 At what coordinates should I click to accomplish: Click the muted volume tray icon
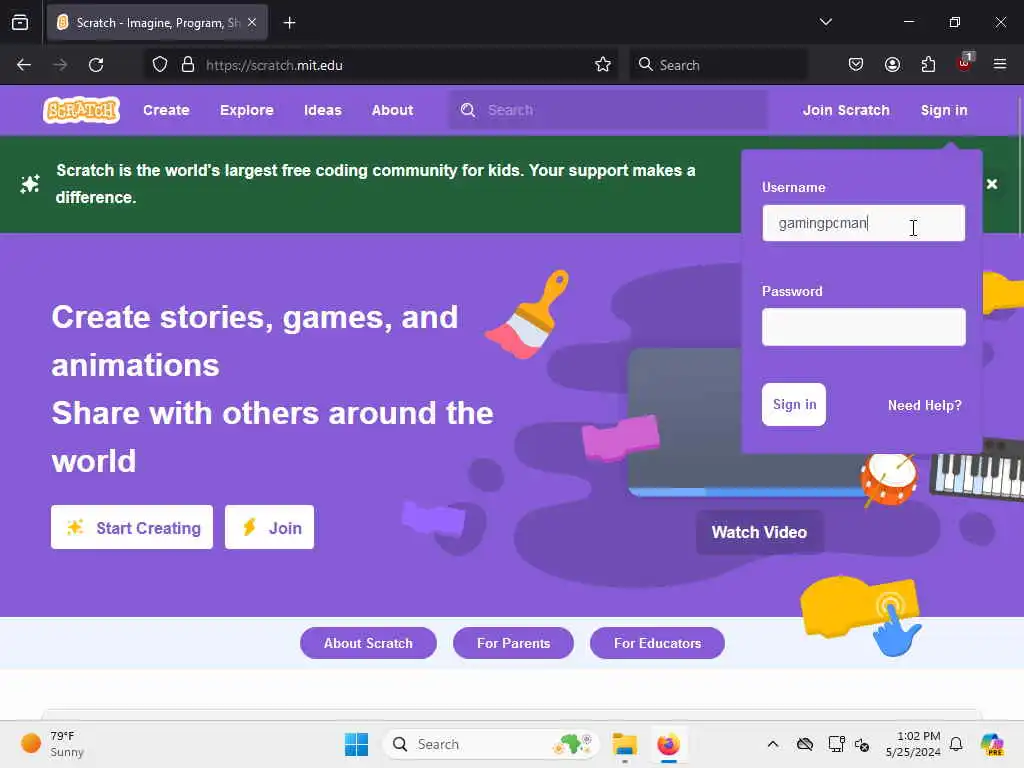click(861, 744)
